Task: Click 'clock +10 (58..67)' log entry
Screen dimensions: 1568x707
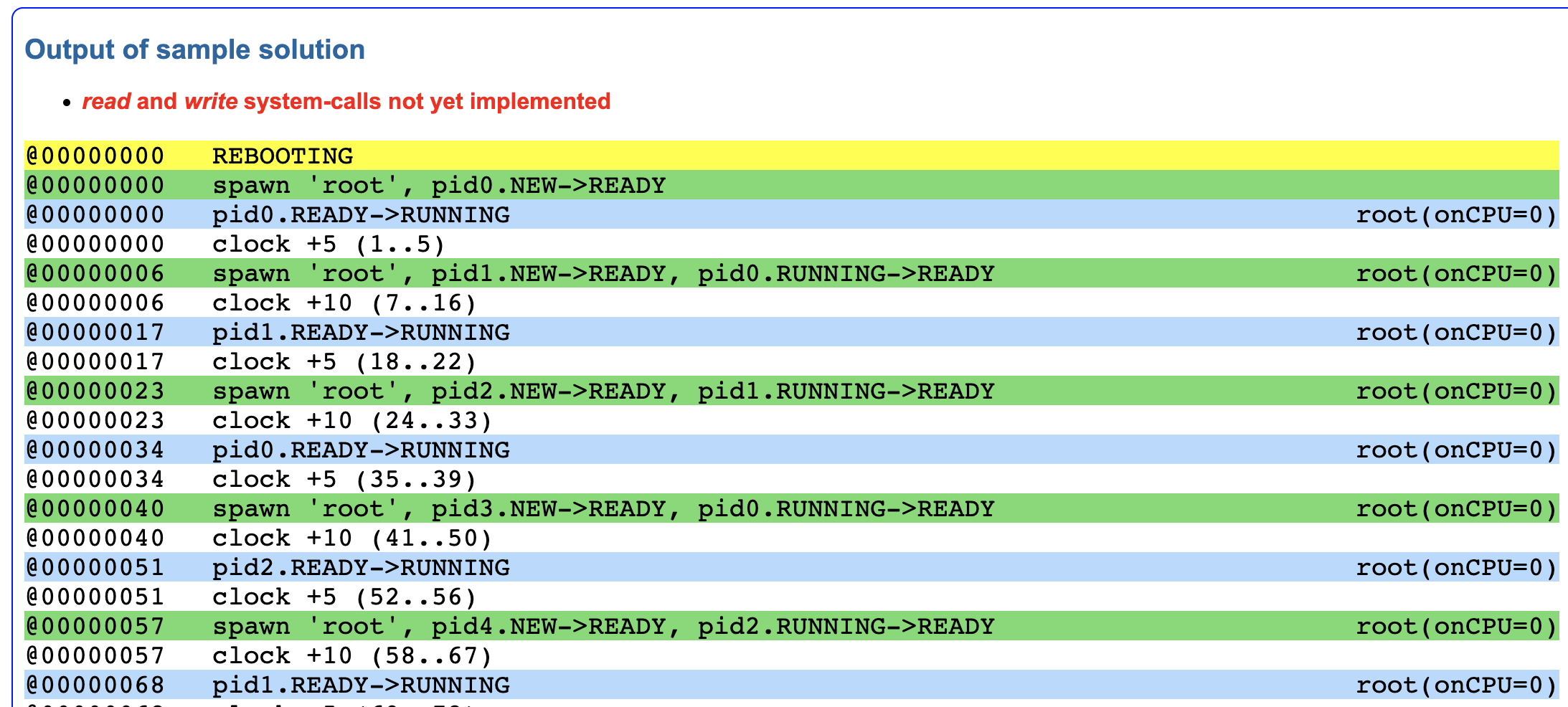Action: point(352,656)
